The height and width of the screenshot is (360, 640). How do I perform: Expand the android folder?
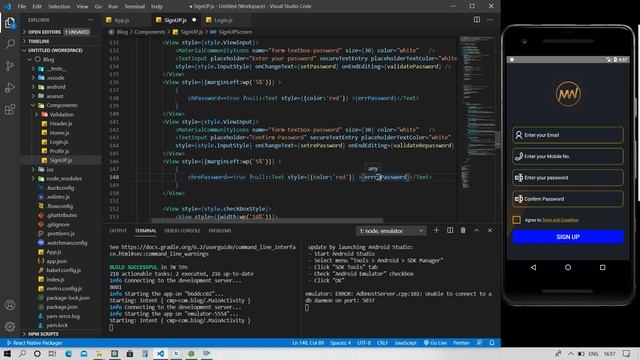(x=60, y=87)
